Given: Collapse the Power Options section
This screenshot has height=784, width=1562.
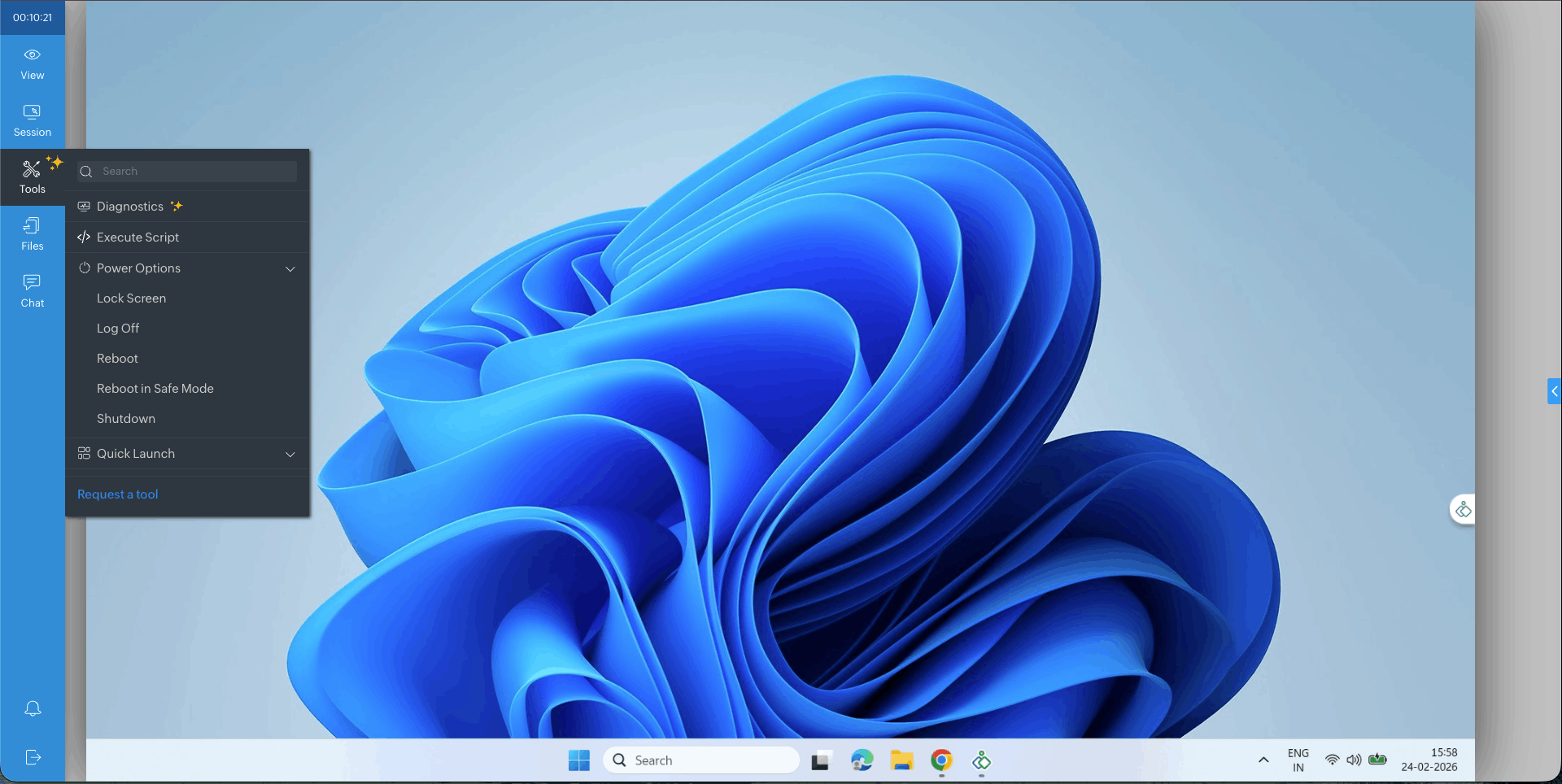Looking at the screenshot, I should click(x=290, y=268).
